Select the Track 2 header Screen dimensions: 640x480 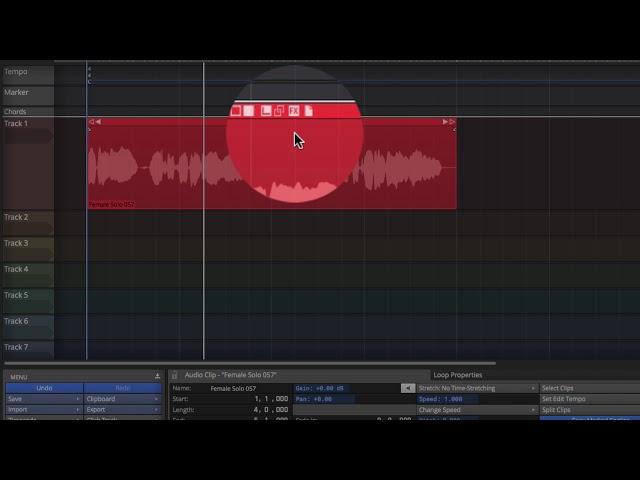pos(27,218)
